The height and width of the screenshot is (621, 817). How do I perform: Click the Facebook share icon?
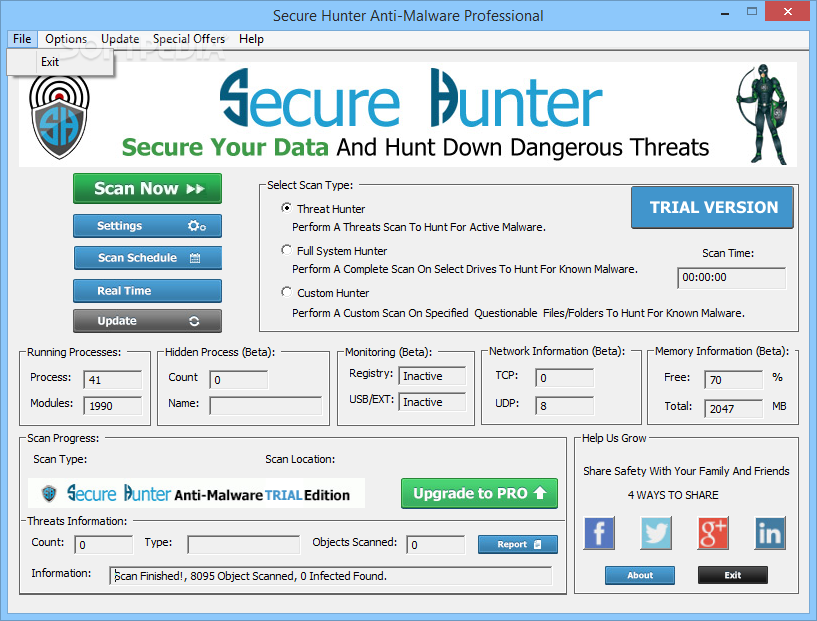599,533
